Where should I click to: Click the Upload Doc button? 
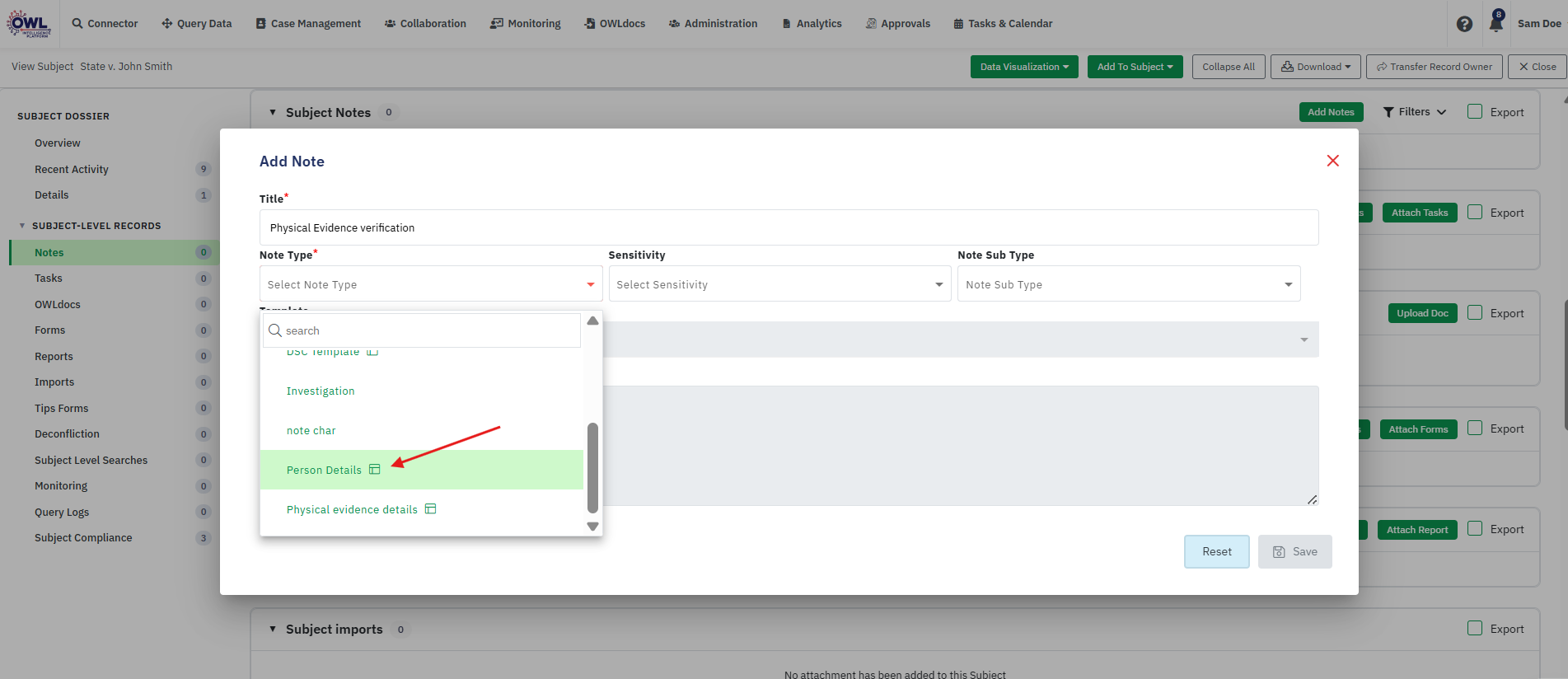point(1422,313)
